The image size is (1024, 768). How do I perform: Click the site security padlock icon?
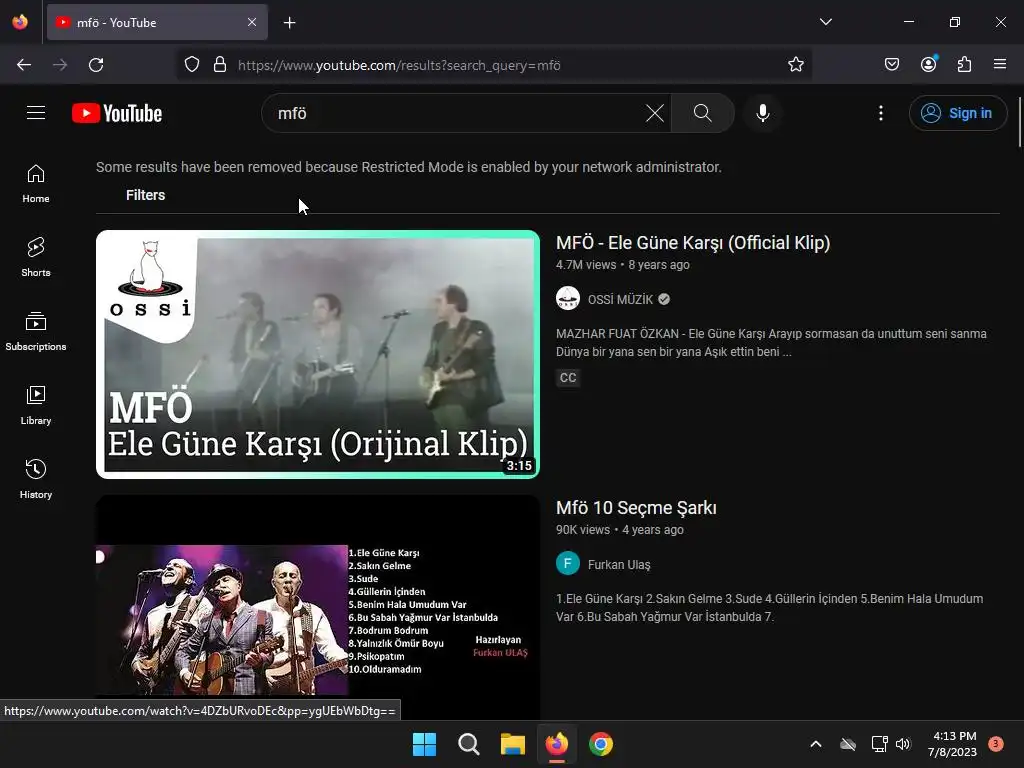220,65
